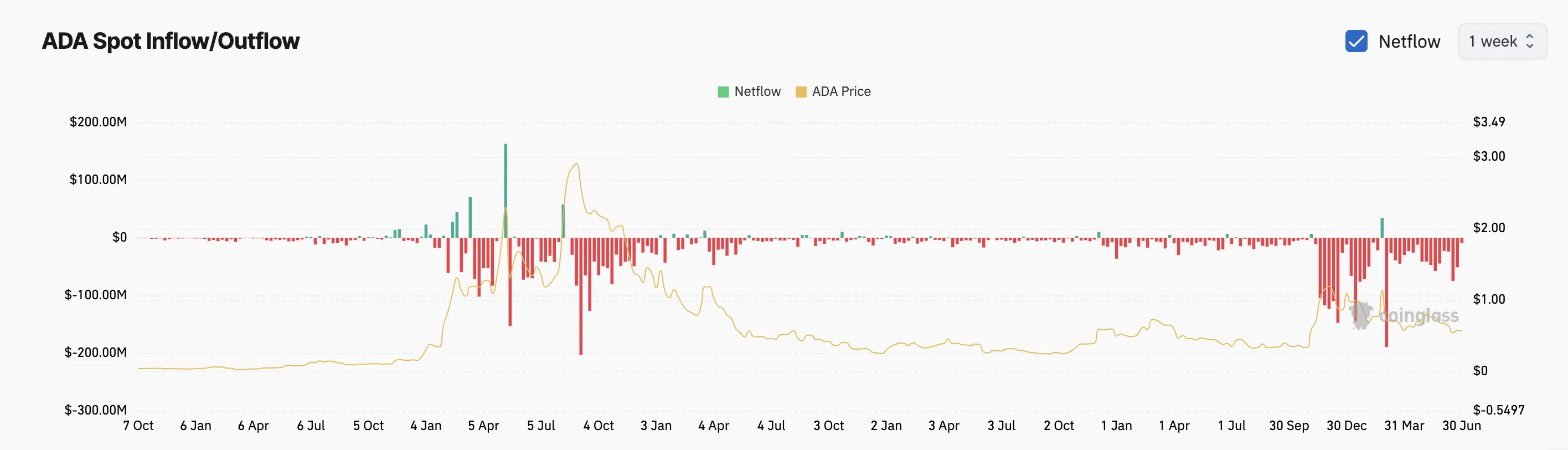Click the ADA Price legend label
Viewport: 1568px width, 450px height.
pos(840,91)
